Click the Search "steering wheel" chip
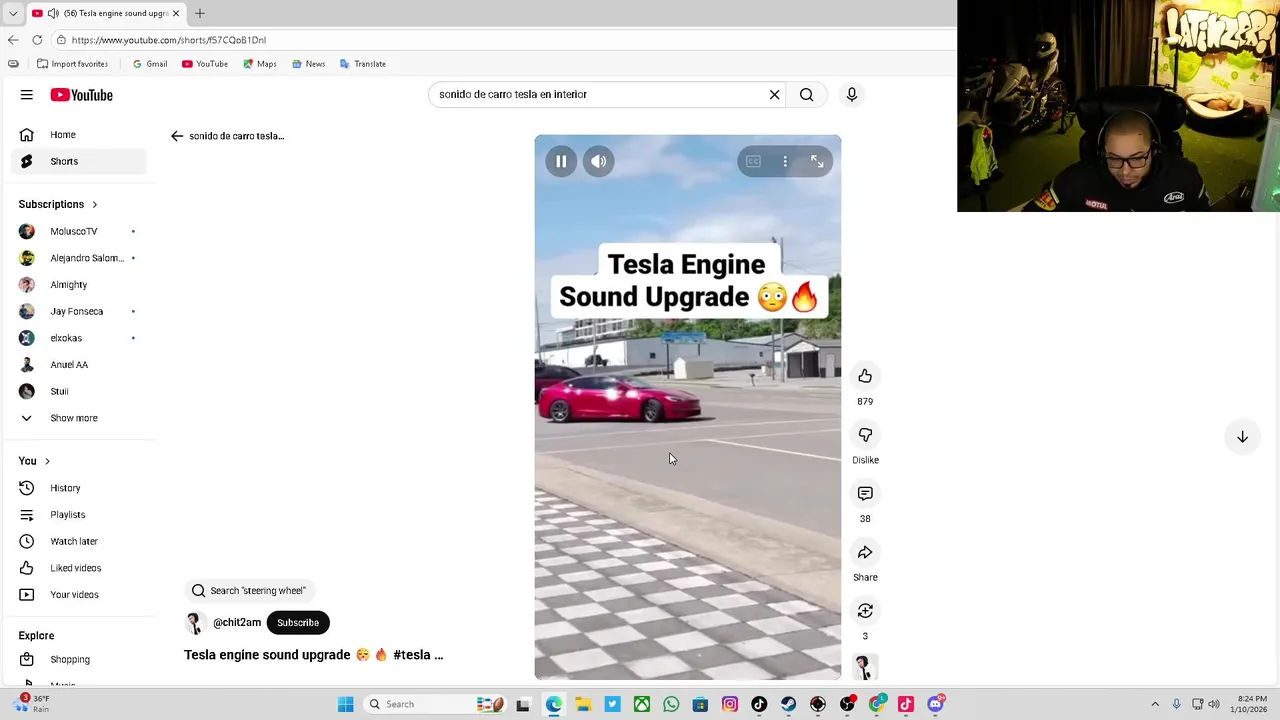This screenshot has height=720, width=1280. click(x=248, y=590)
